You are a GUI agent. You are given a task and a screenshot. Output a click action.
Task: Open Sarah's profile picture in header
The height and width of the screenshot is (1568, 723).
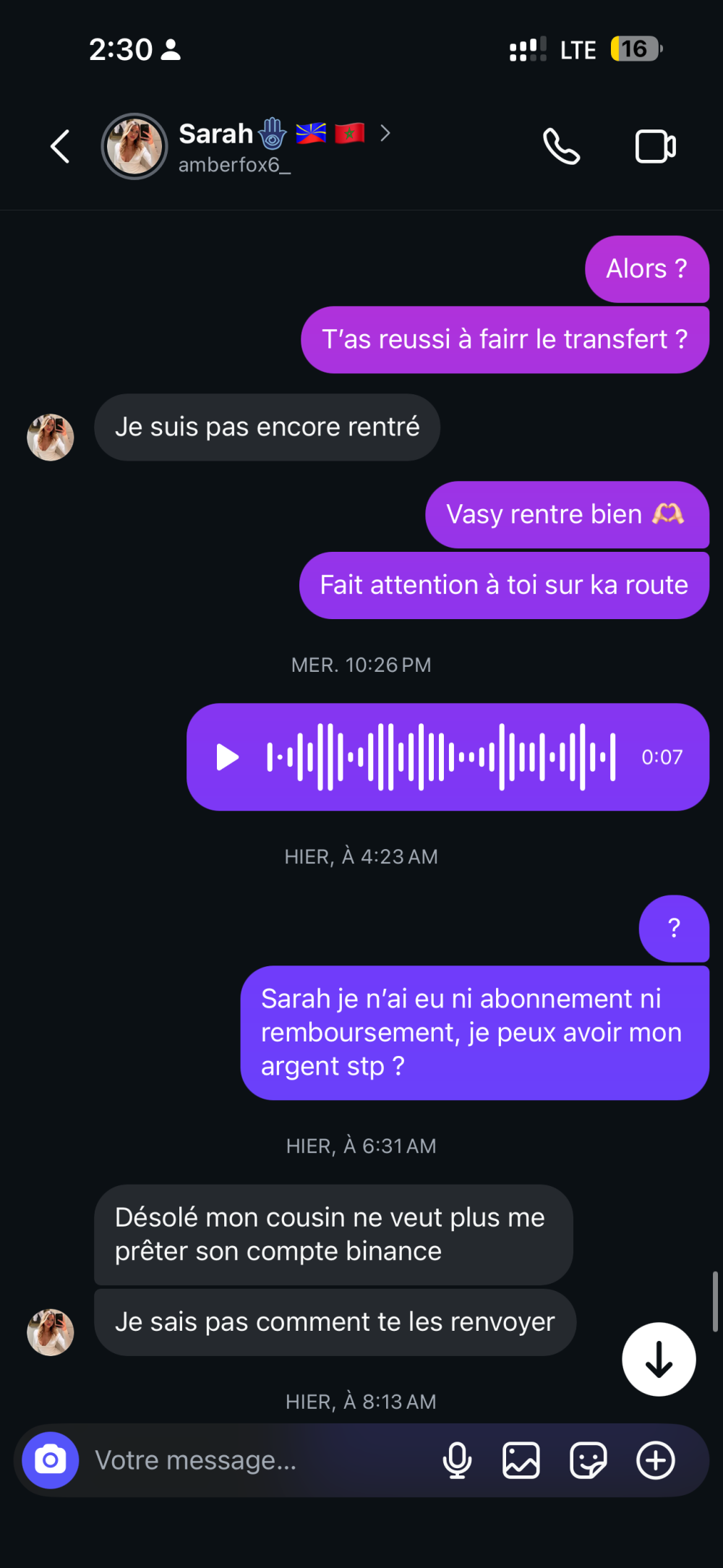coord(134,146)
